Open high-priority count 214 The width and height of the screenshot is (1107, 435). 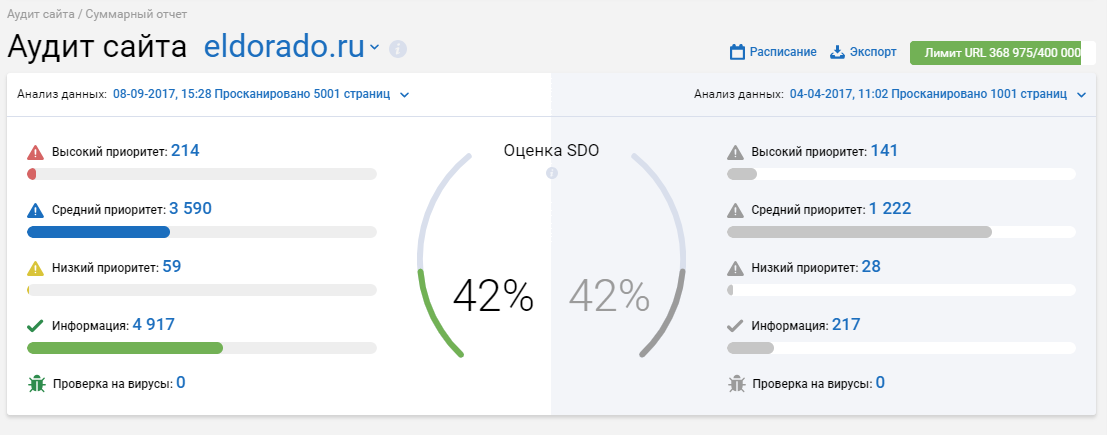click(185, 150)
